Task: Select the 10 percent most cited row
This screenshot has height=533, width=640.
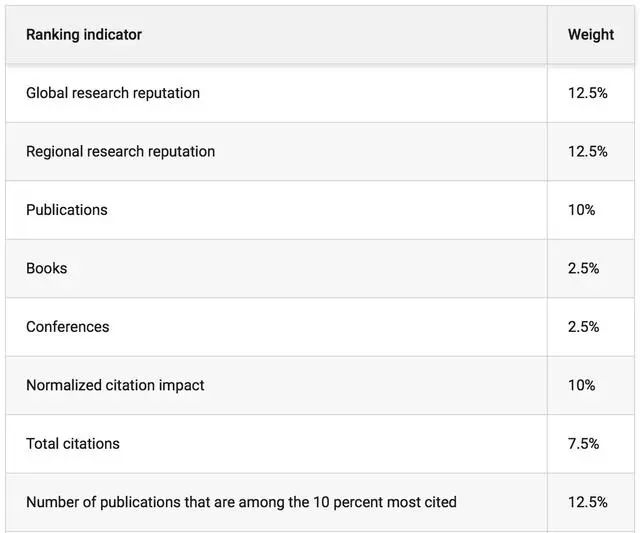Action: pos(320,502)
